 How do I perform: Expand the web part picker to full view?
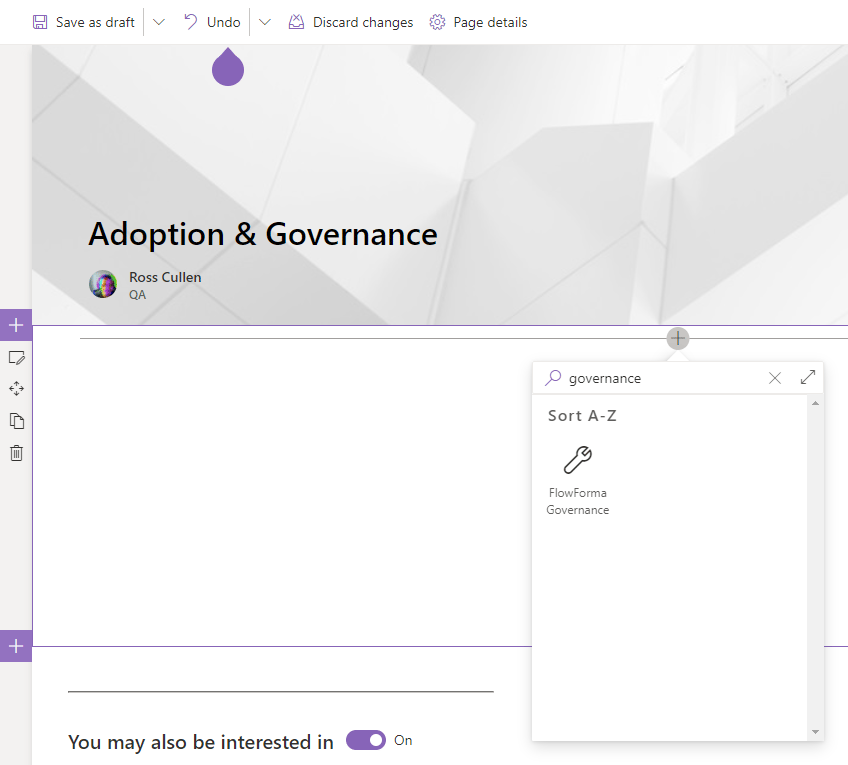click(807, 377)
